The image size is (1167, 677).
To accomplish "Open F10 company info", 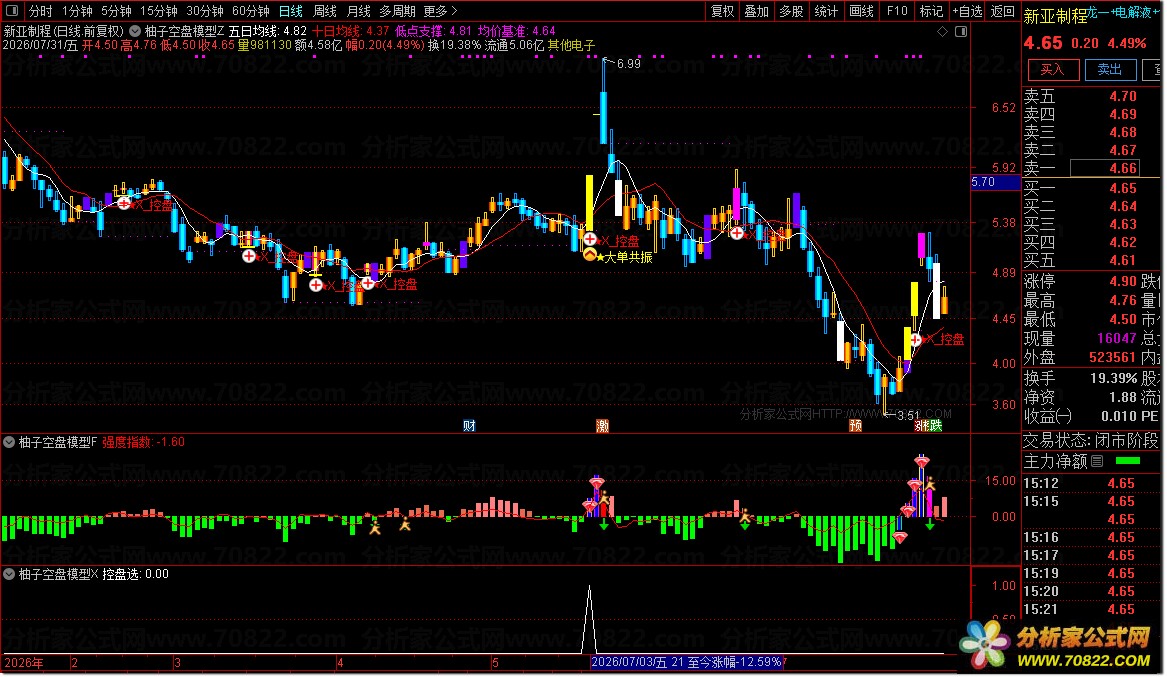I will [897, 11].
